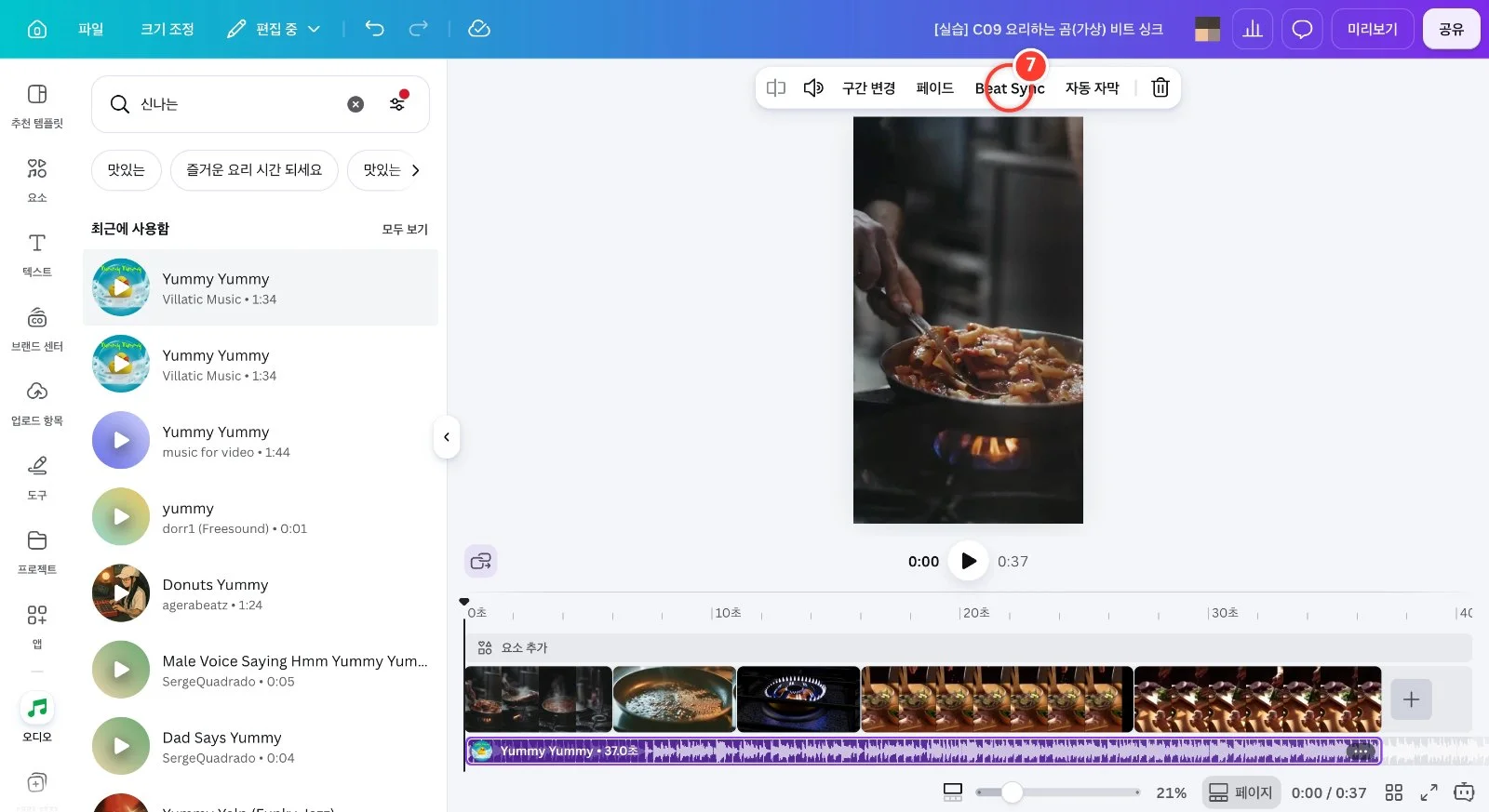Play yummy dorr1 Freesound track
This screenshot has height=812, width=1489.
click(121, 516)
